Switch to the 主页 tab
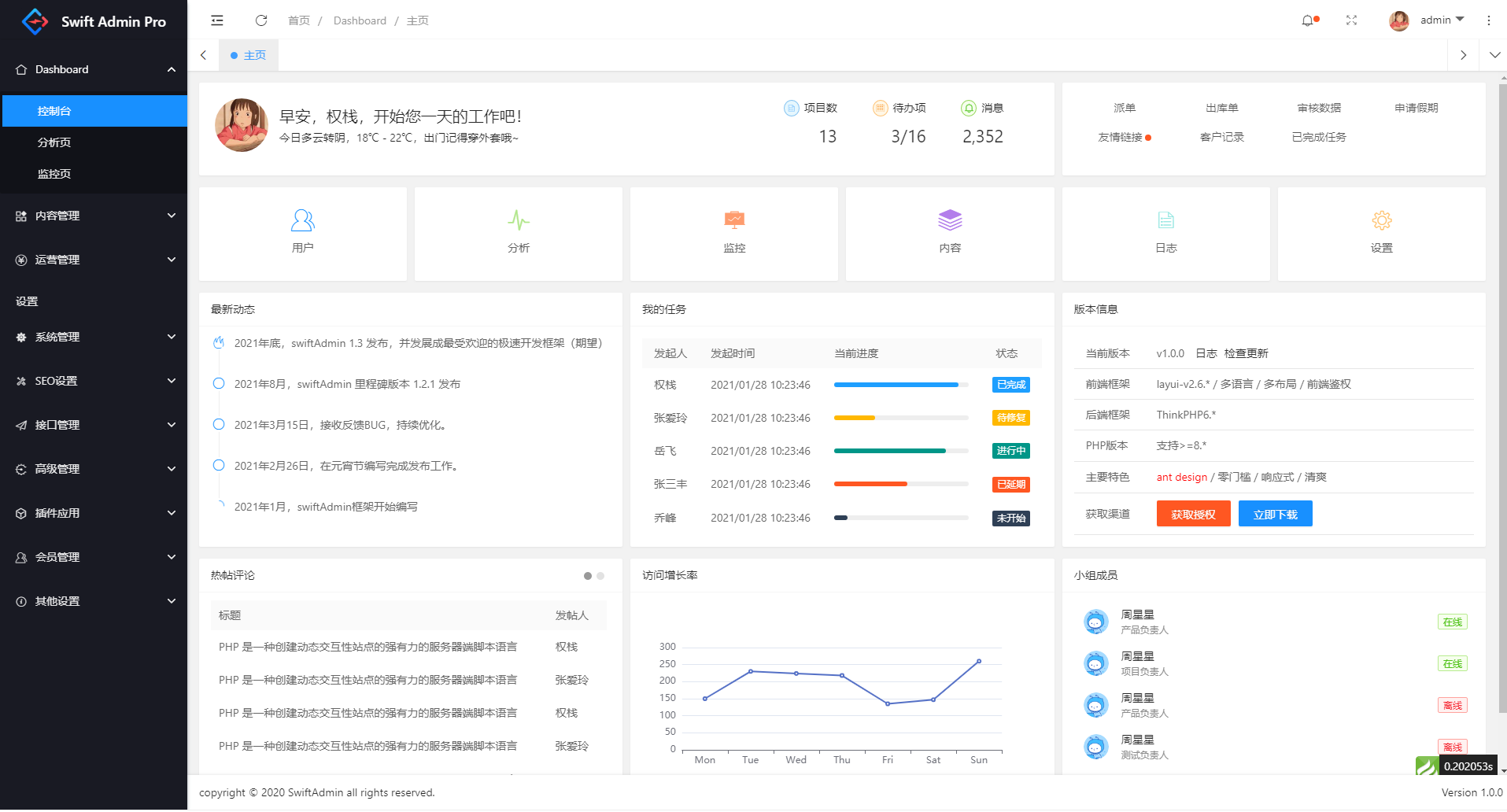 point(249,55)
